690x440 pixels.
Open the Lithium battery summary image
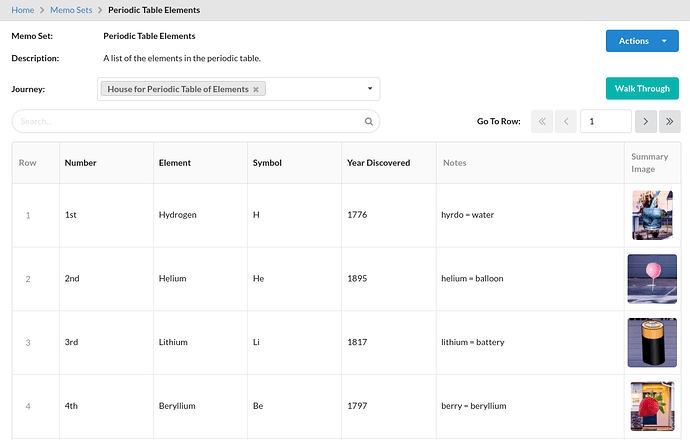652,342
